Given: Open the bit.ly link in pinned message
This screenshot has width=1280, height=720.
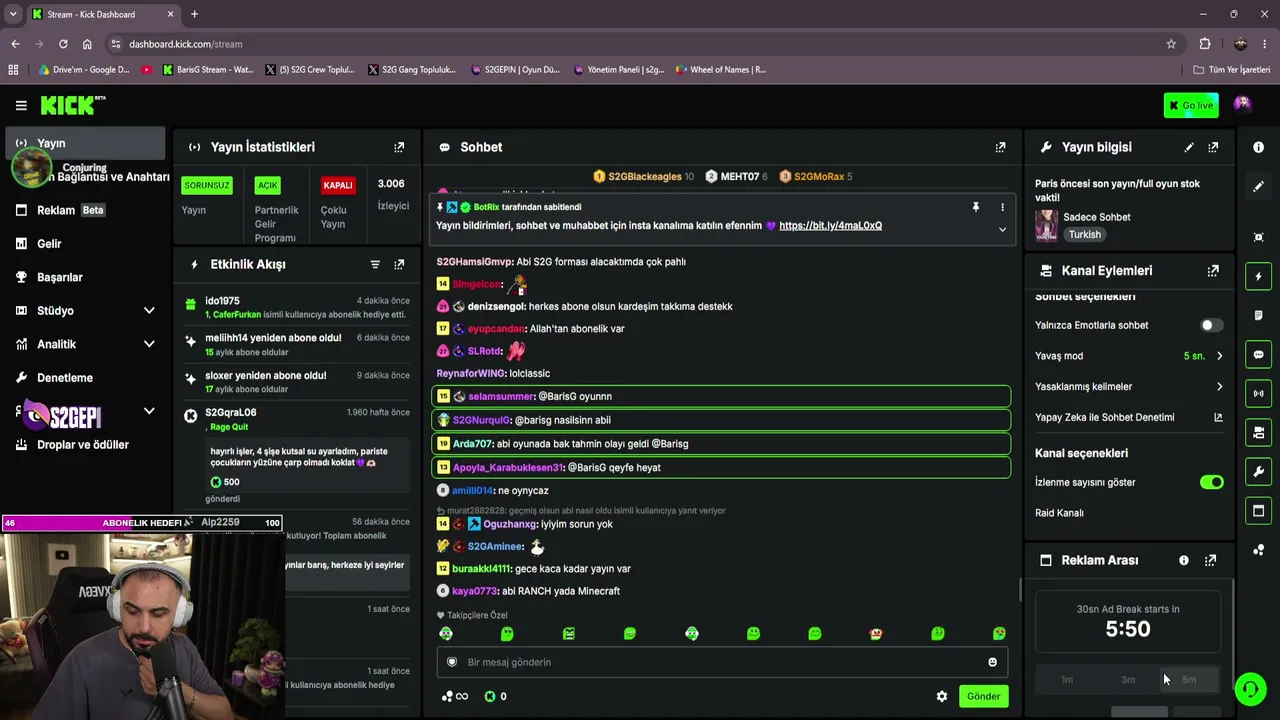Looking at the screenshot, I should pyautogui.click(x=830, y=226).
